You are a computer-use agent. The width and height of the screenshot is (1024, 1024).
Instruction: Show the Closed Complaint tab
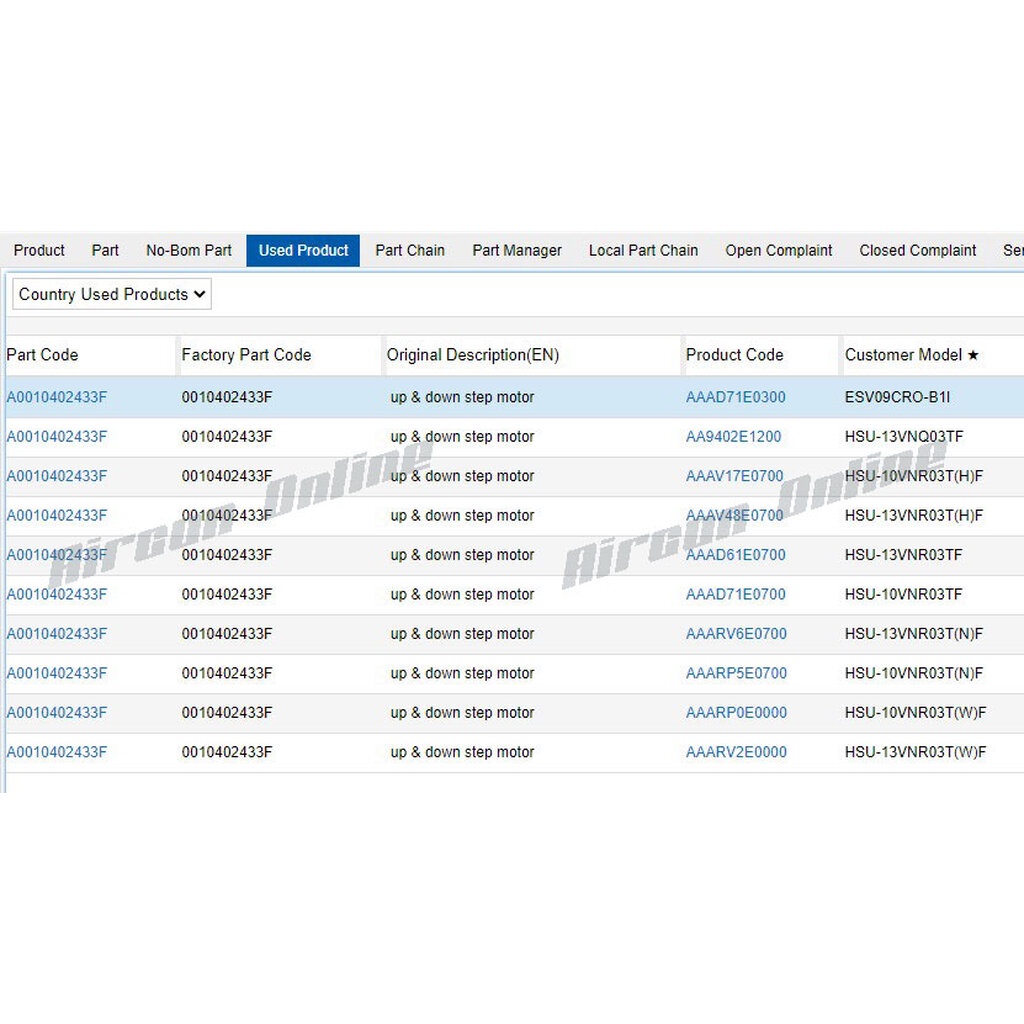918,251
